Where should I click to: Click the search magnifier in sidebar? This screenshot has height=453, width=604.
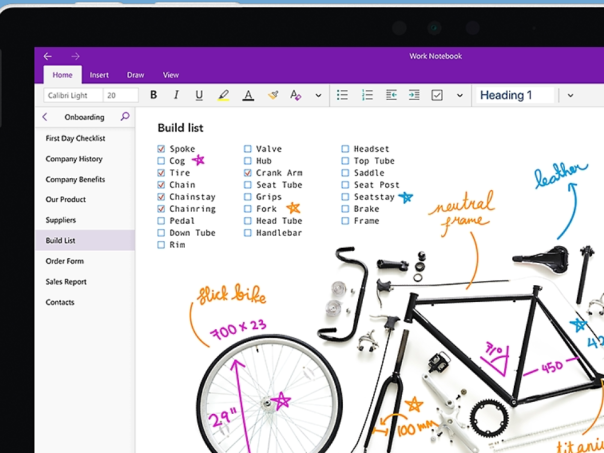(125, 117)
